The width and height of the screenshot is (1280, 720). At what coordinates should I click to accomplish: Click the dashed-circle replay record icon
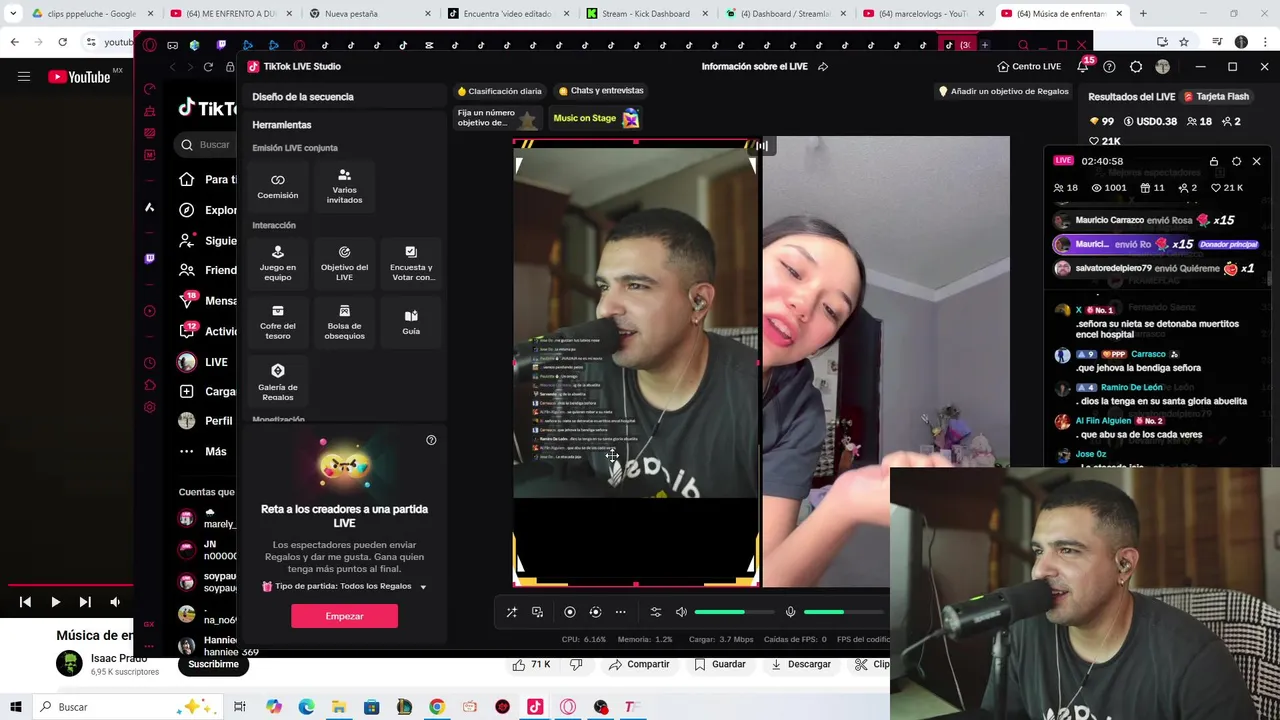click(x=595, y=612)
